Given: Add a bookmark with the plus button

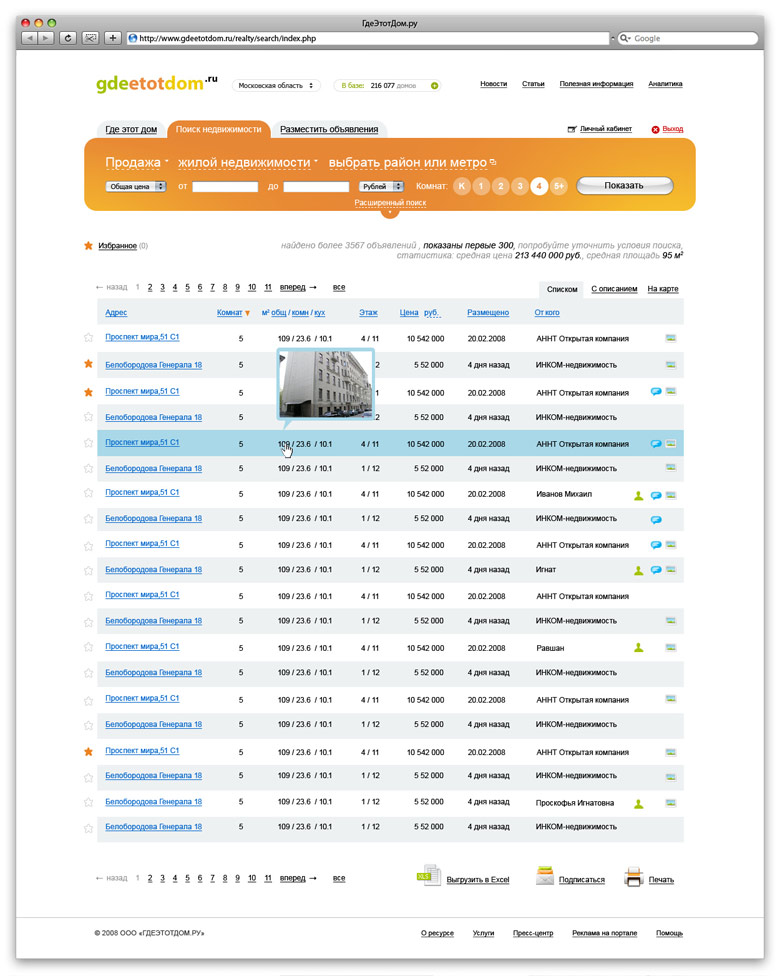Looking at the screenshot, I should point(113,38).
